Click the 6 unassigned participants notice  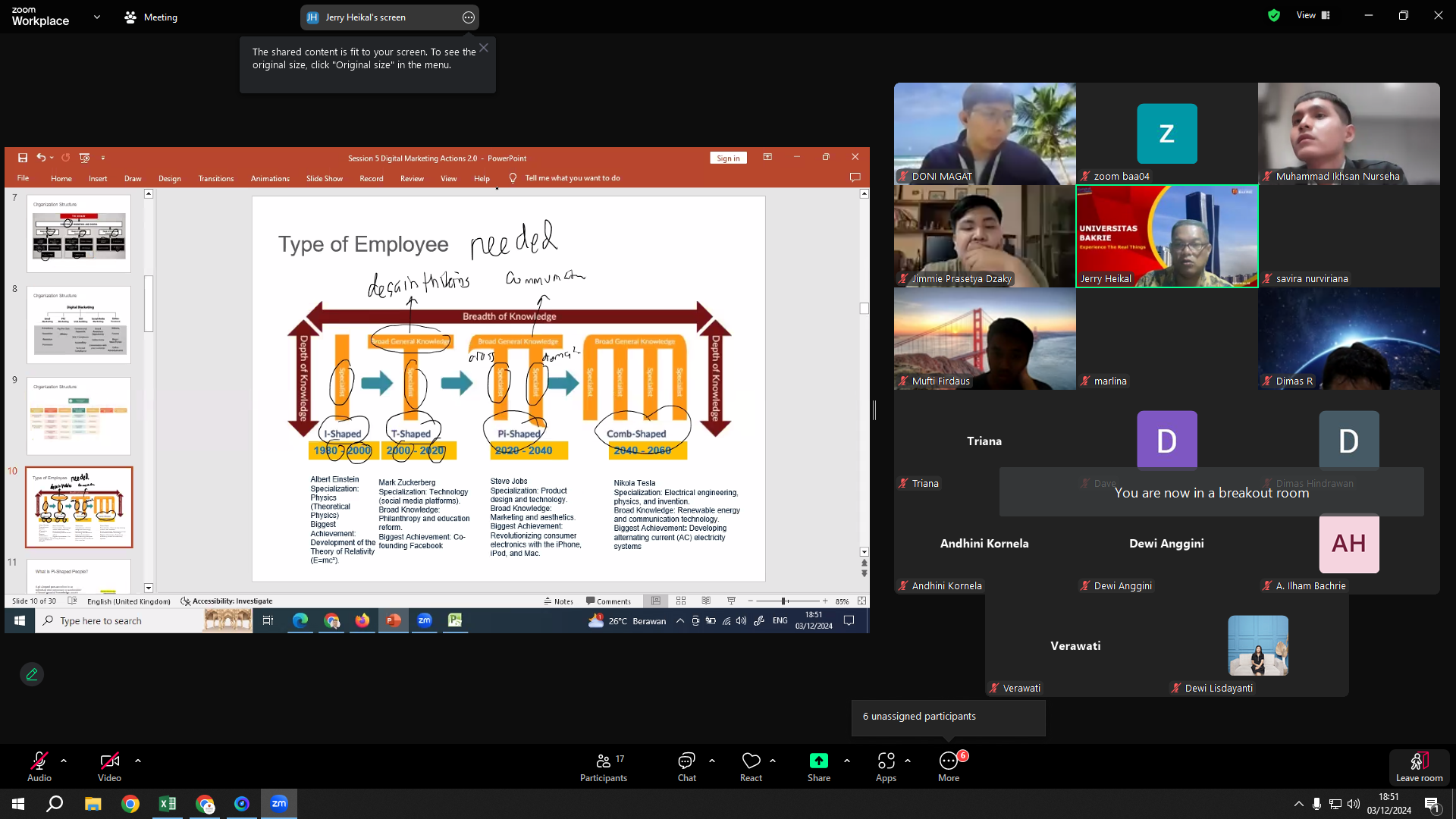(x=948, y=717)
